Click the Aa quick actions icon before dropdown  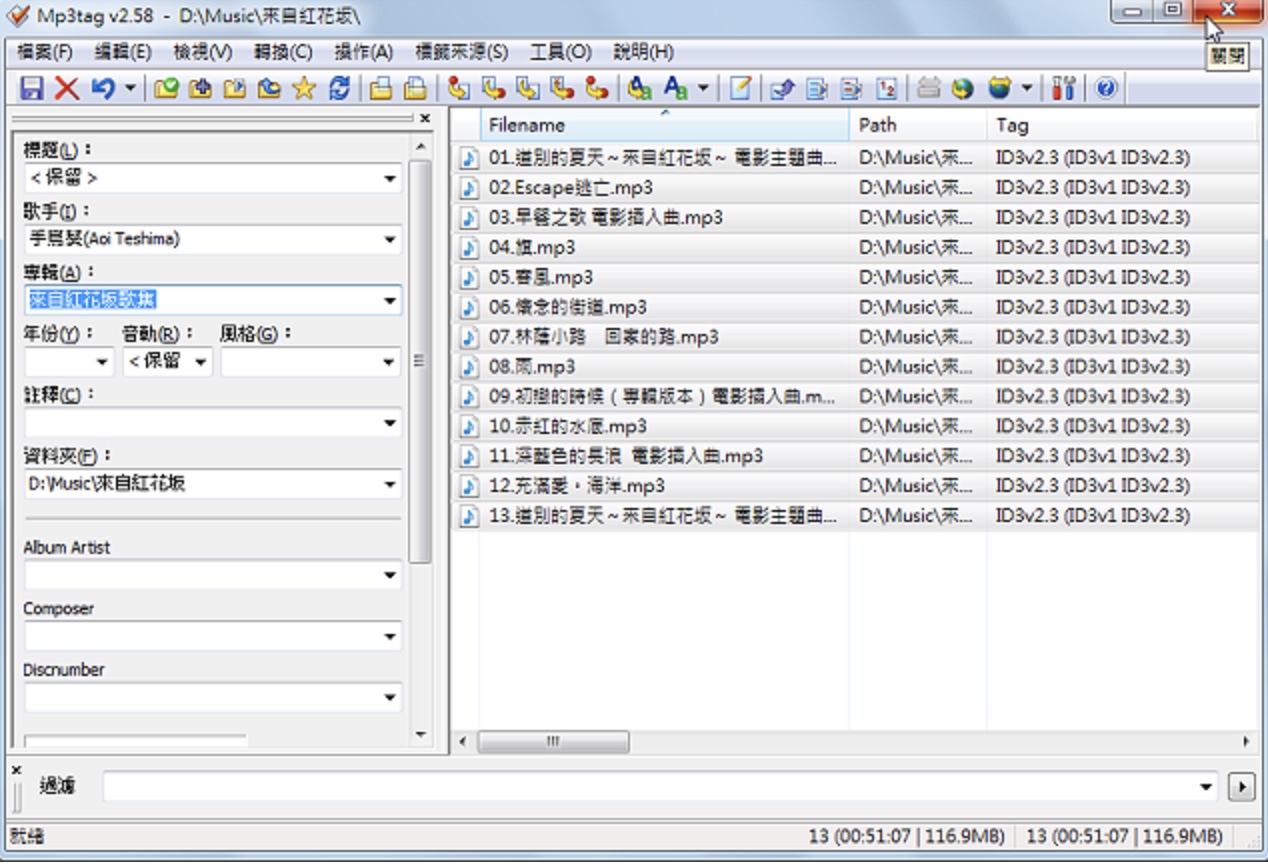pyautogui.click(x=677, y=89)
